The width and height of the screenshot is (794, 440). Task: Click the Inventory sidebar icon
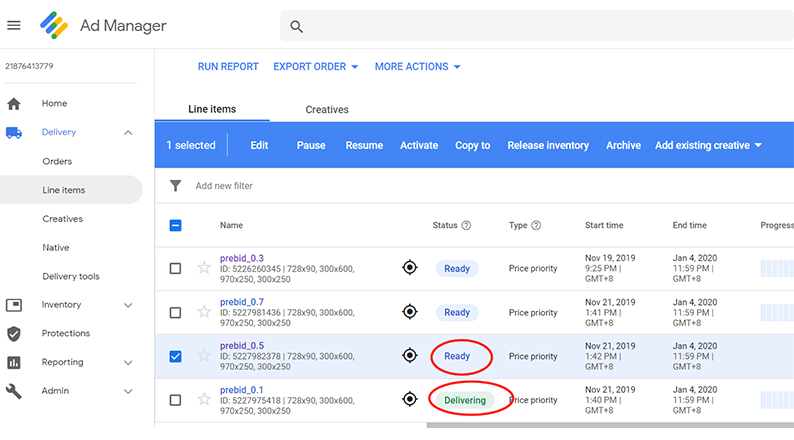(14, 305)
